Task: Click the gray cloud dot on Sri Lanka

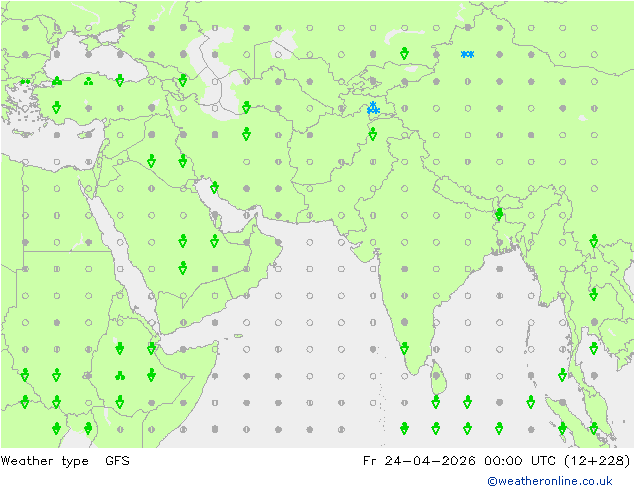Action: (x=436, y=376)
